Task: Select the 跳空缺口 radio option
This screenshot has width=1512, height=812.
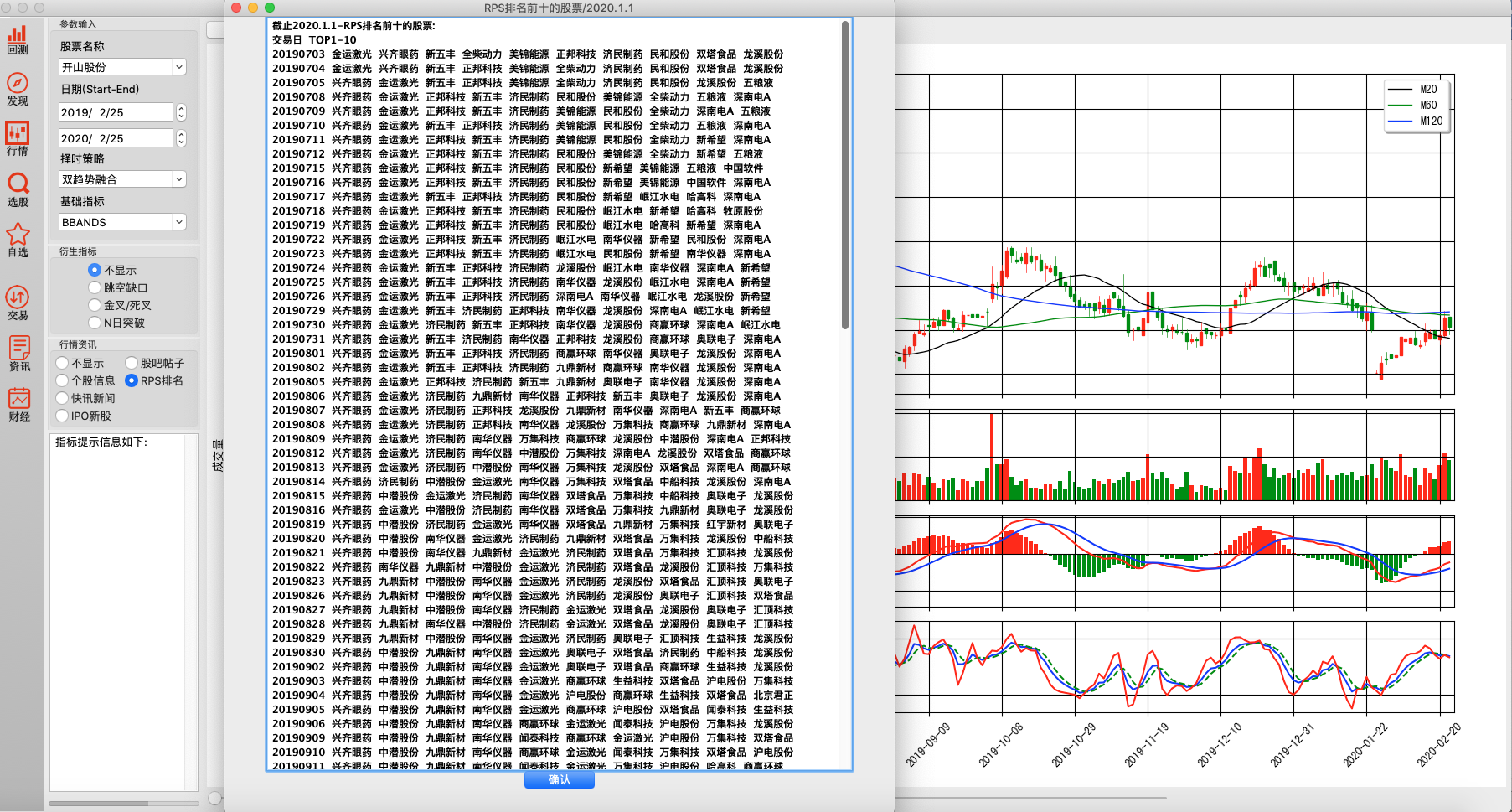Action: tap(95, 287)
